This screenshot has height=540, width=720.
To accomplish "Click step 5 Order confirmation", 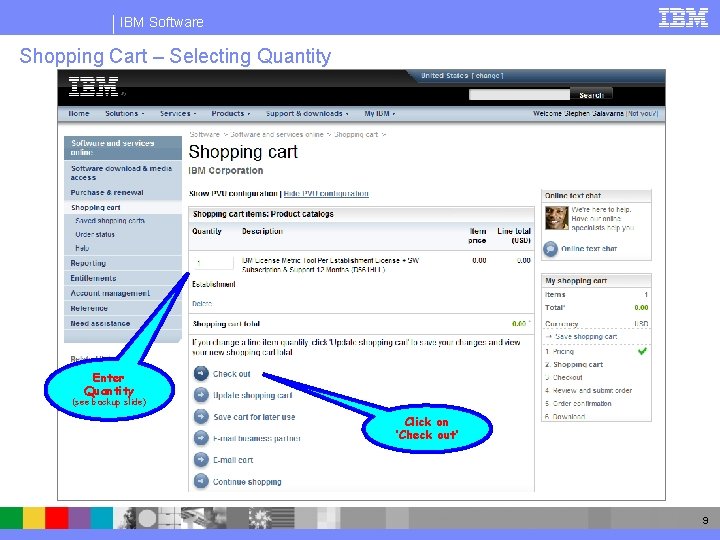I will tap(578, 404).
